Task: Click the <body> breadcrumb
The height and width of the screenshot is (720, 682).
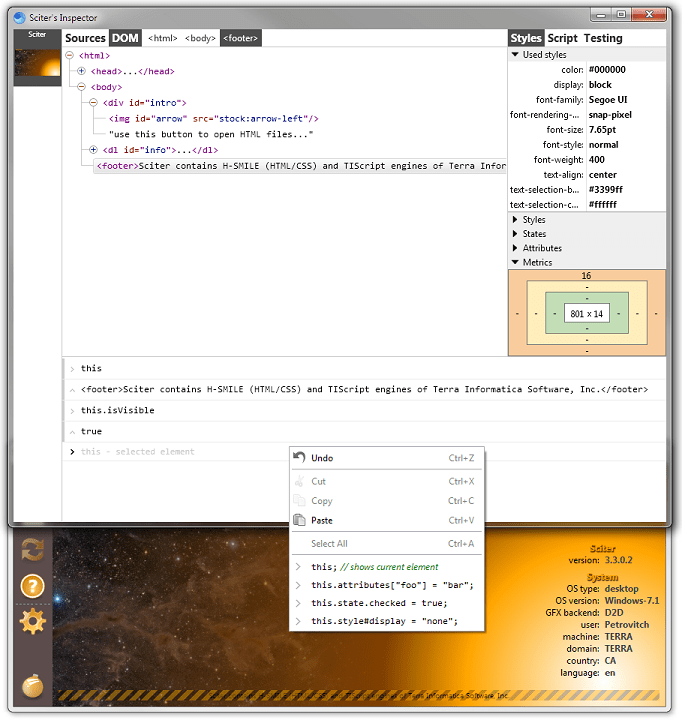Action: point(200,38)
